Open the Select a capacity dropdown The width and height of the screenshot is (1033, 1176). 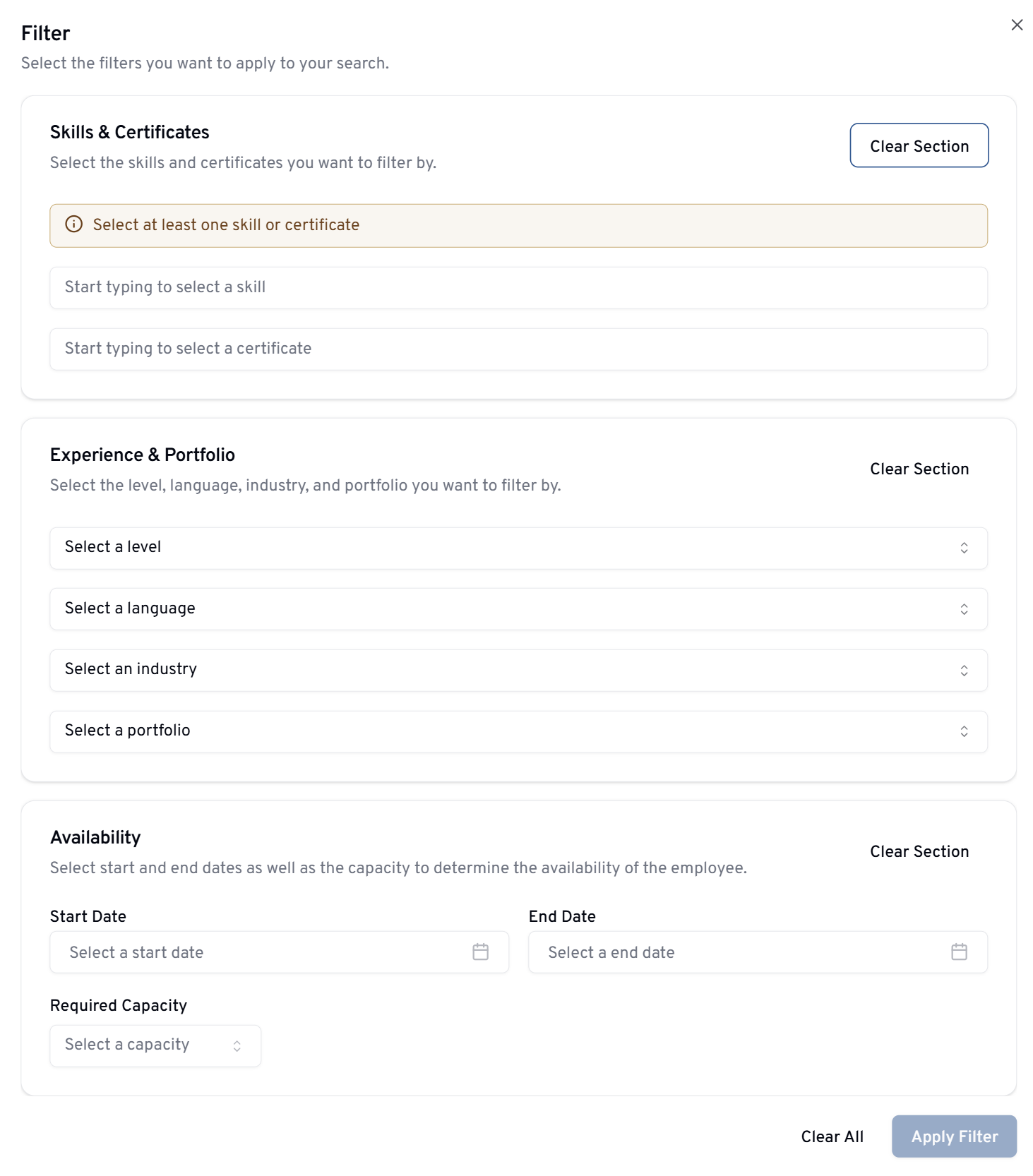[x=155, y=1045]
